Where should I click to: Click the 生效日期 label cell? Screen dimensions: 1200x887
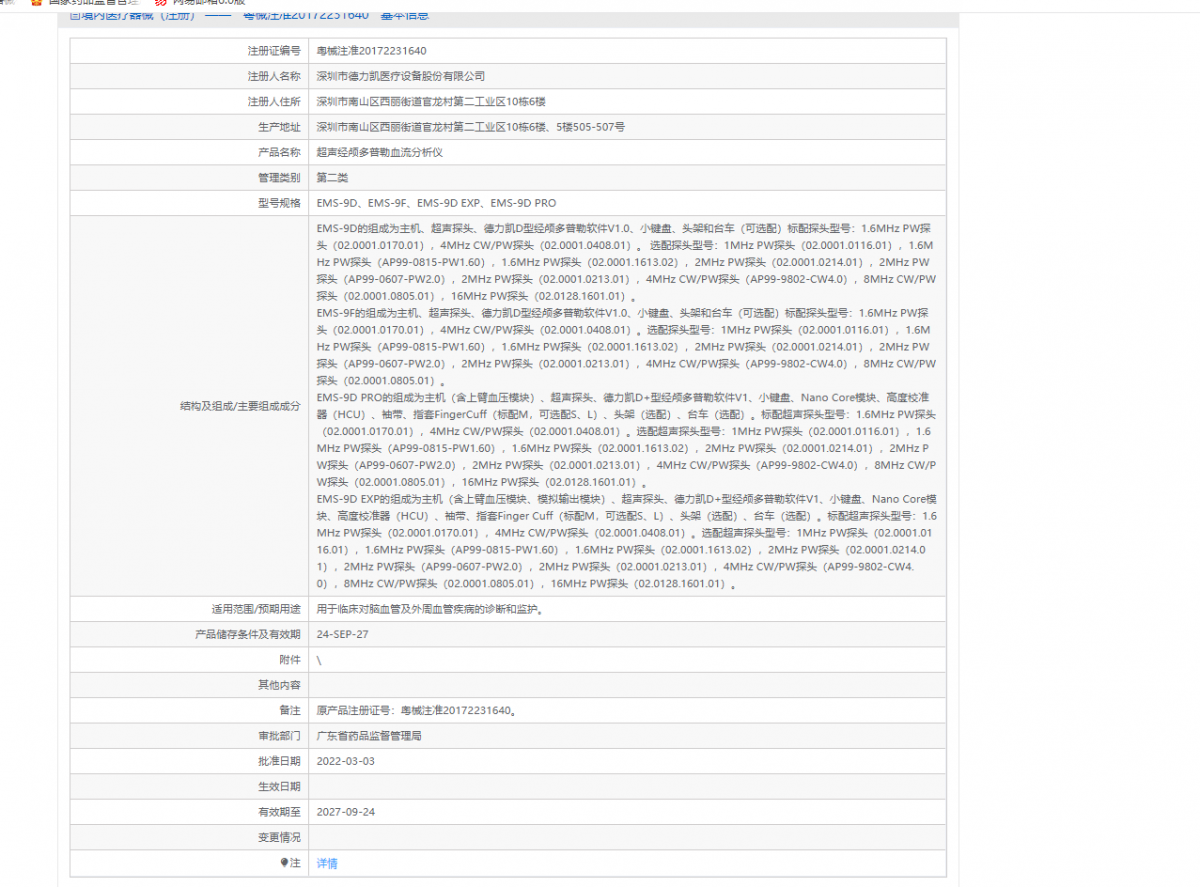click(x=189, y=786)
